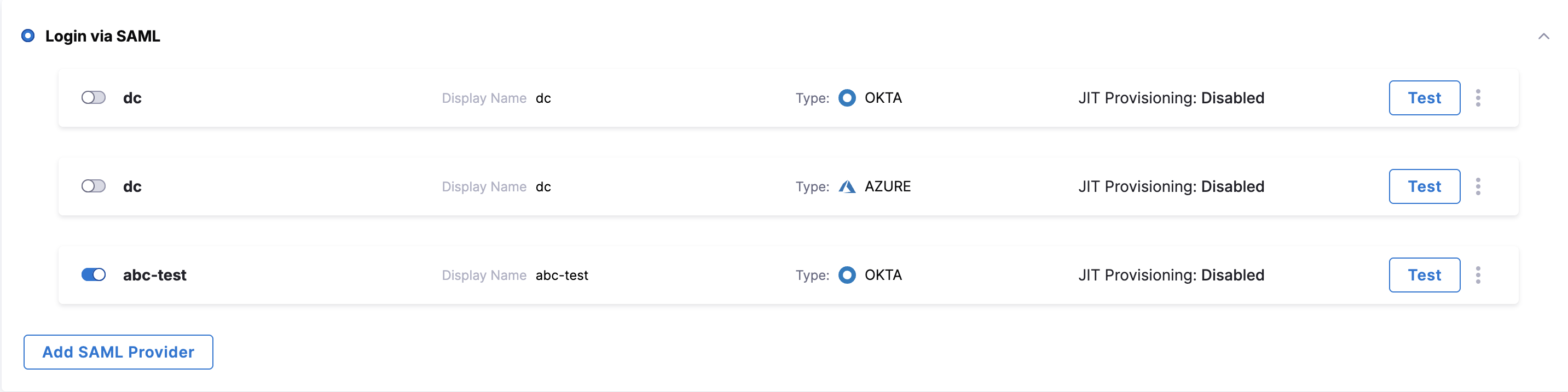Select the Login via SAML radio button
The image size is (1568, 392).
pyautogui.click(x=28, y=36)
